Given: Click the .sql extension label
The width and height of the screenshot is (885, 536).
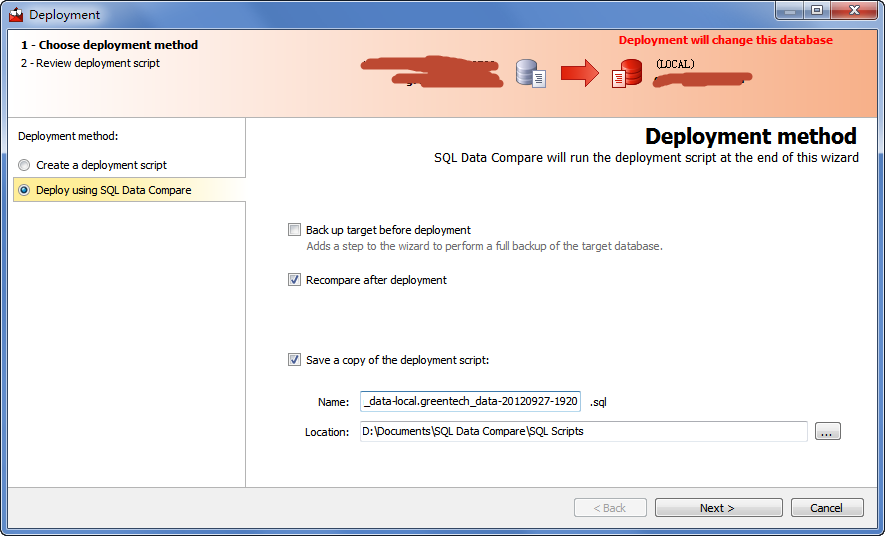Looking at the screenshot, I should [598, 402].
